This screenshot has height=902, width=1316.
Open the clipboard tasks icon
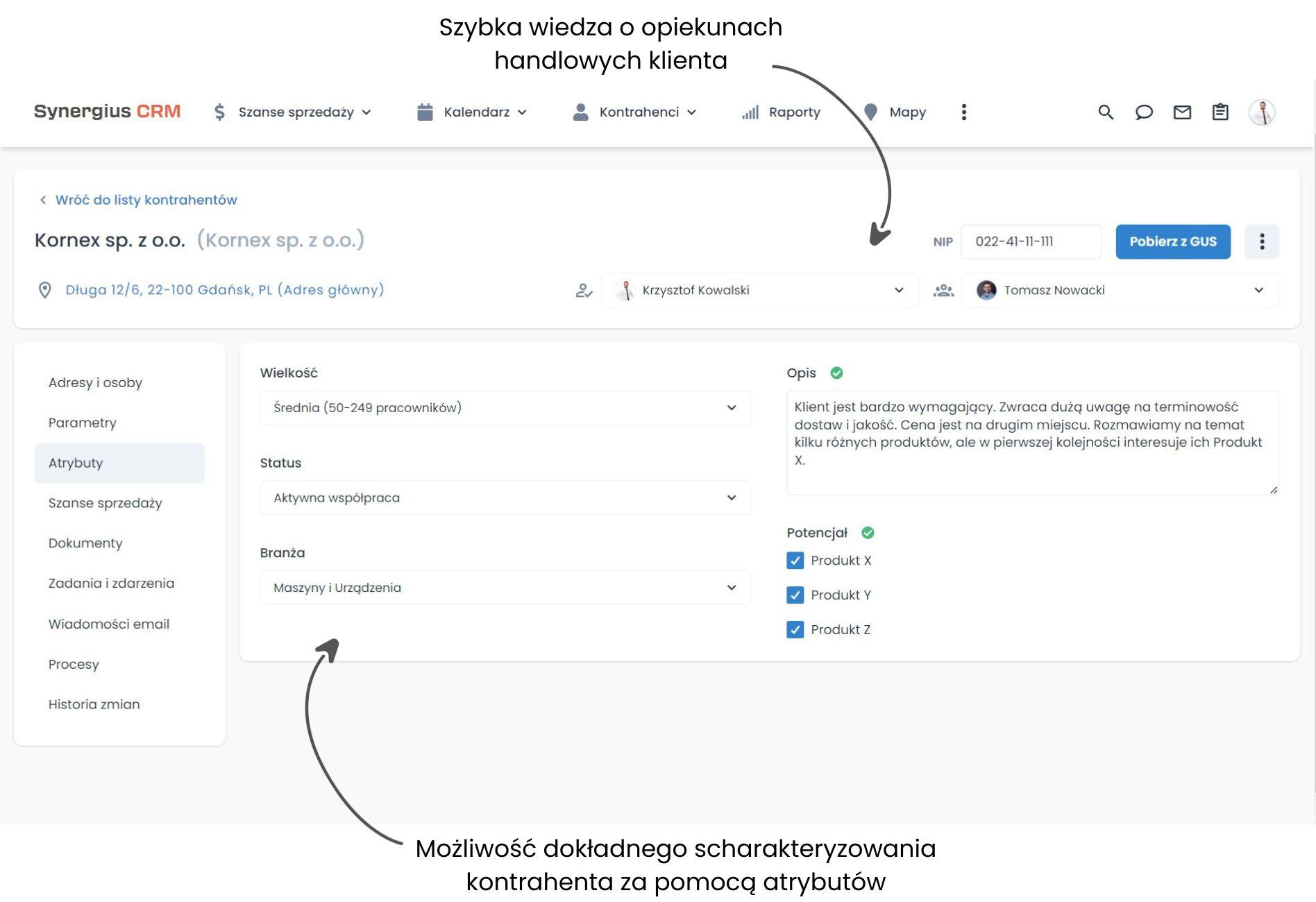coord(1221,112)
